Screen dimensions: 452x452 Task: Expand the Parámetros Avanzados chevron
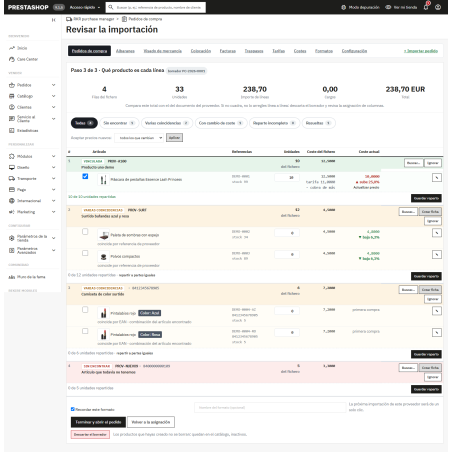pos(54,250)
